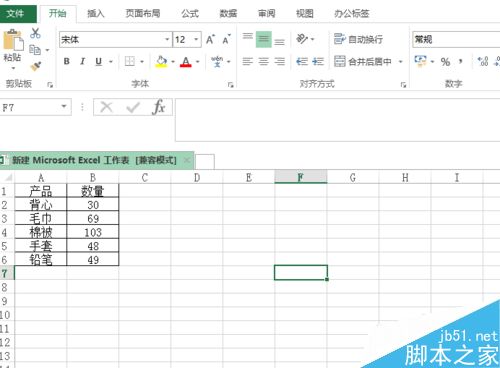Open the font color dropdown arrow
The image size is (500, 368).
[198, 62]
